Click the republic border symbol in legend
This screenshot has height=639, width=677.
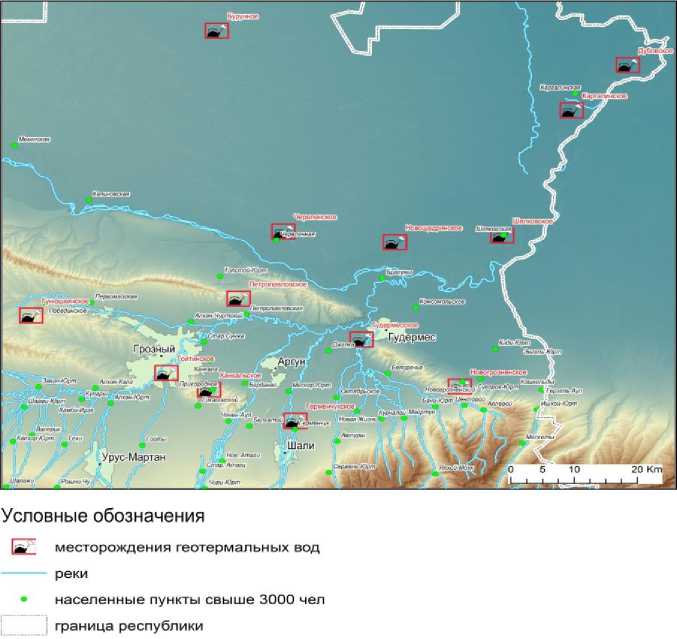point(24,626)
